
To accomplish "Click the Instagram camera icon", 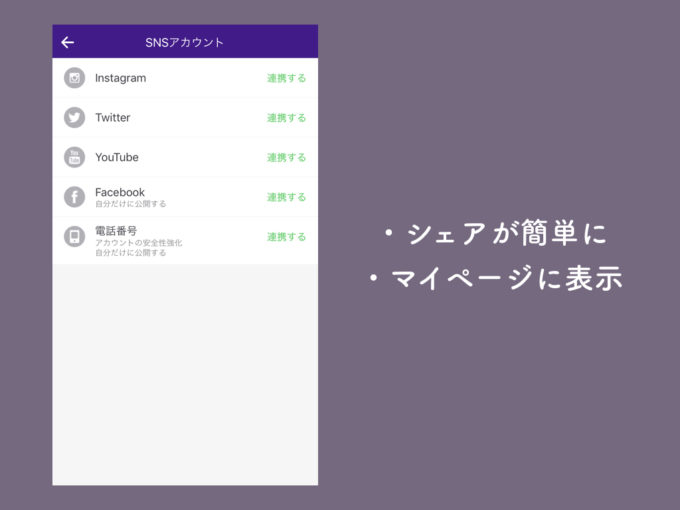I will (75, 78).
